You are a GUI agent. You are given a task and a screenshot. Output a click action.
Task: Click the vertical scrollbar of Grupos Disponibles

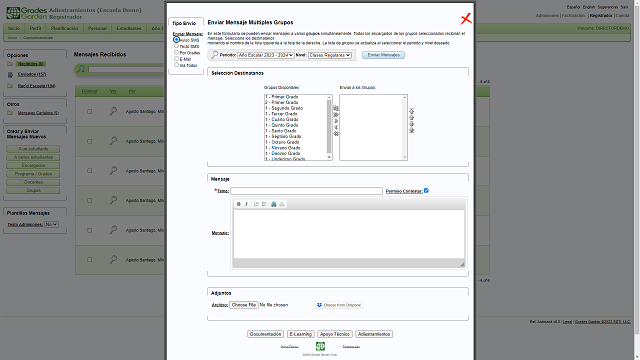pyautogui.click(x=329, y=126)
